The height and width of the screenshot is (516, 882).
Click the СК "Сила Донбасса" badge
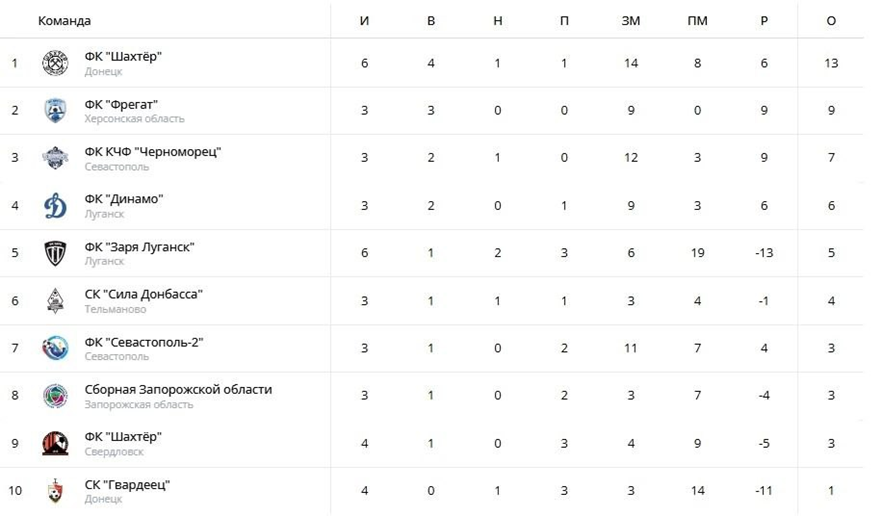[x=55, y=300]
